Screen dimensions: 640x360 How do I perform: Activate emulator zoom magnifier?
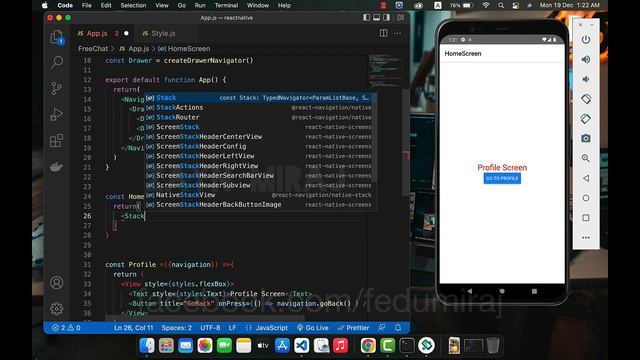tap(585, 158)
